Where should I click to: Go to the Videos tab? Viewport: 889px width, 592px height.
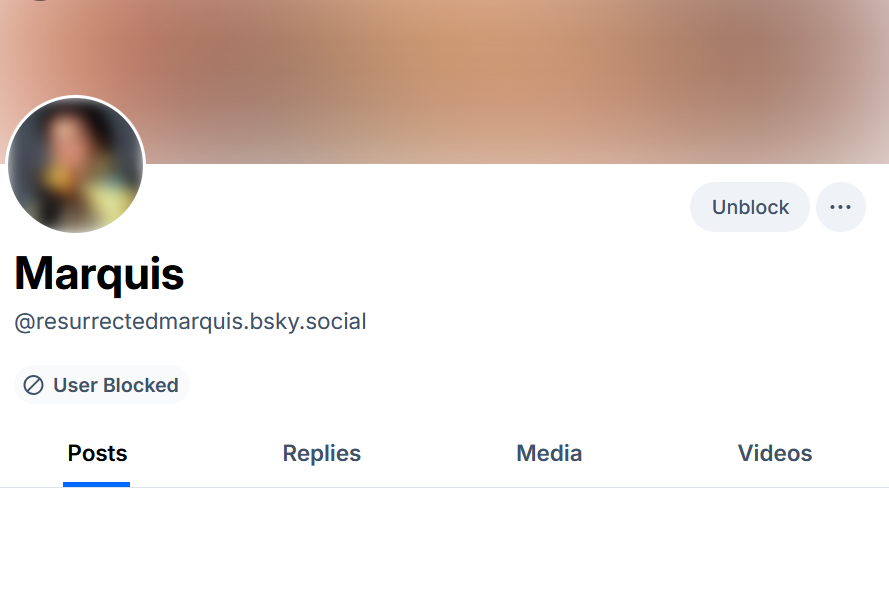774,453
